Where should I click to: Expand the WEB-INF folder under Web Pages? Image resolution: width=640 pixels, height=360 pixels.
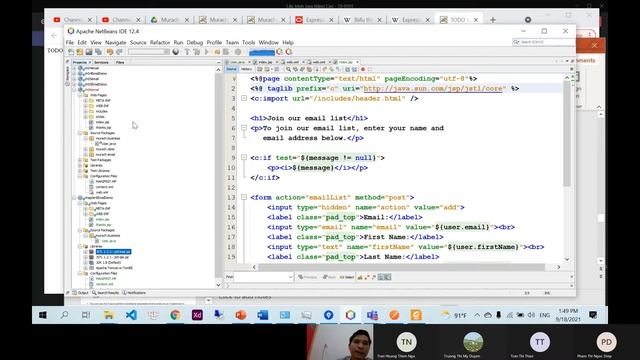point(86,106)
